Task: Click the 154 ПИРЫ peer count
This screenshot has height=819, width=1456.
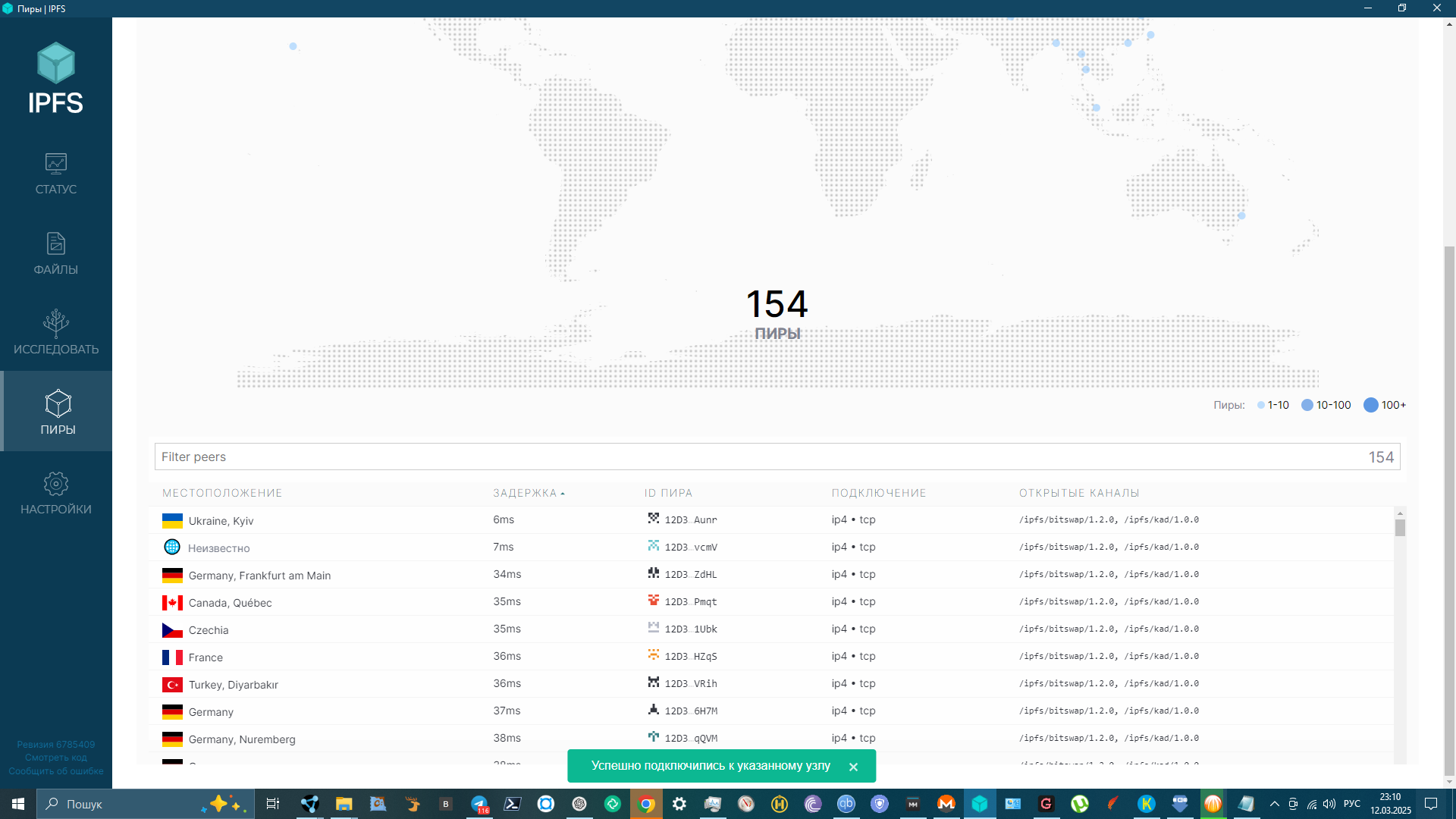Action: click(x=777, y=314)
